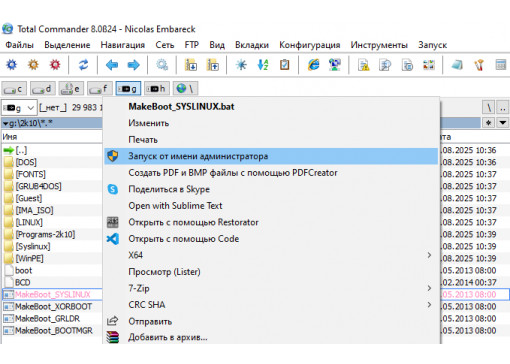This screenshot has width=510, height=364.
Task: Open the Инструменты menu
Action: [379, 45]
